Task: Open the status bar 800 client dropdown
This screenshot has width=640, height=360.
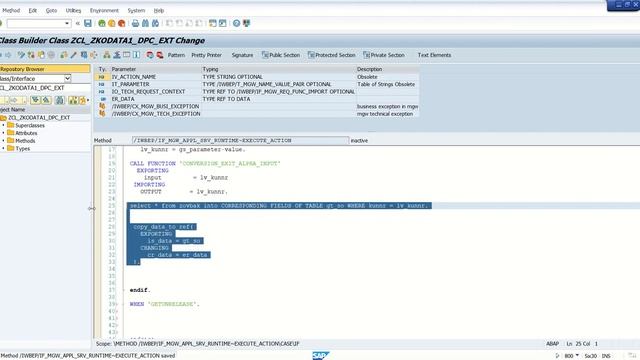Action: pos(577,356)
